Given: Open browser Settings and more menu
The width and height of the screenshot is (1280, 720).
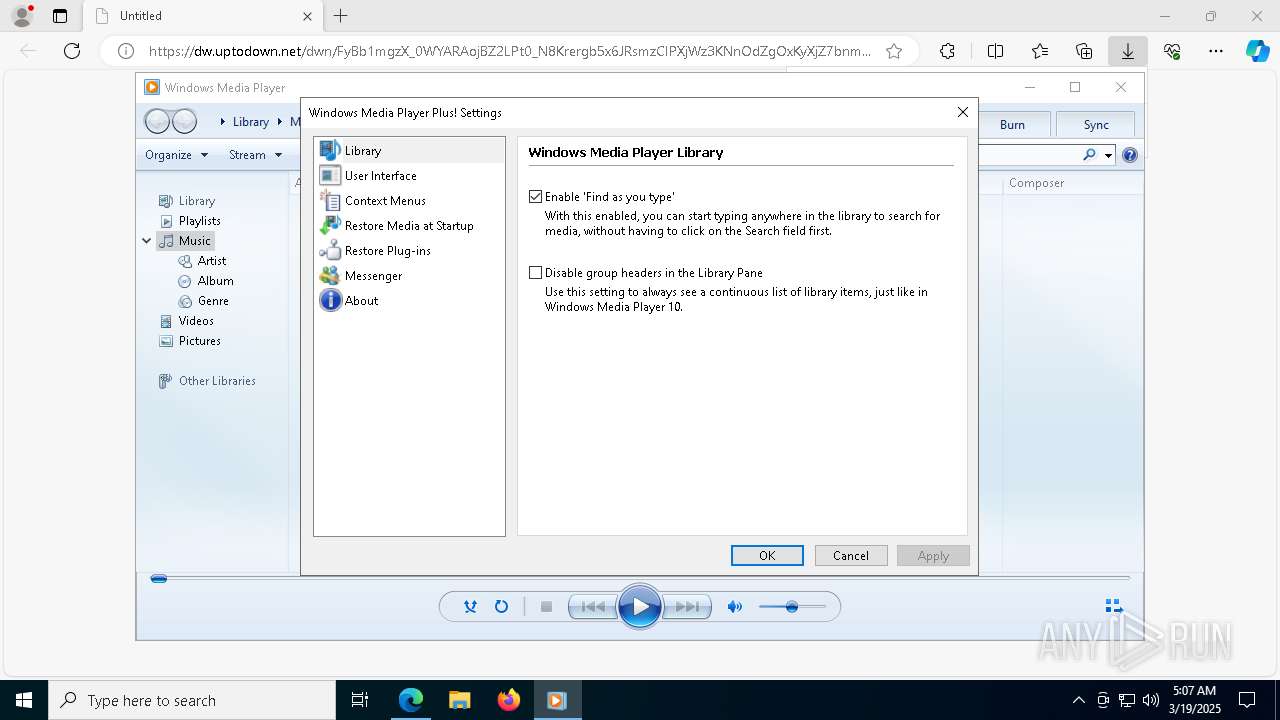Looking at the screenshot, I should (1216, 51).
